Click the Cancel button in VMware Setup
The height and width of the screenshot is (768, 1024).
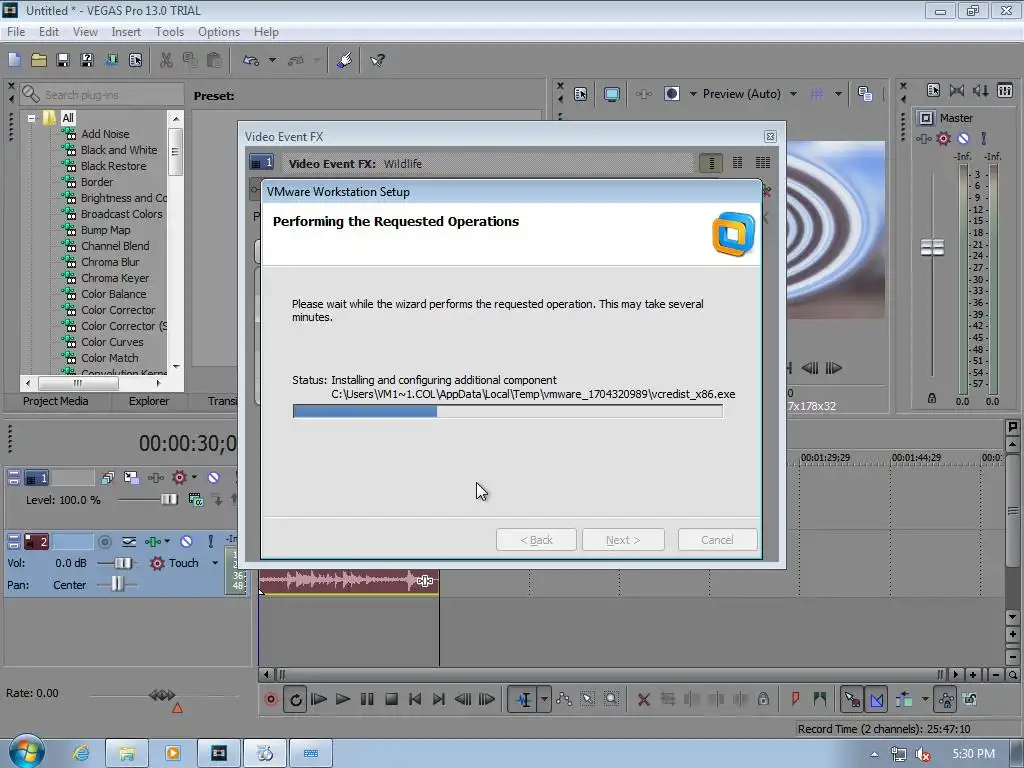tap(717, 540)
